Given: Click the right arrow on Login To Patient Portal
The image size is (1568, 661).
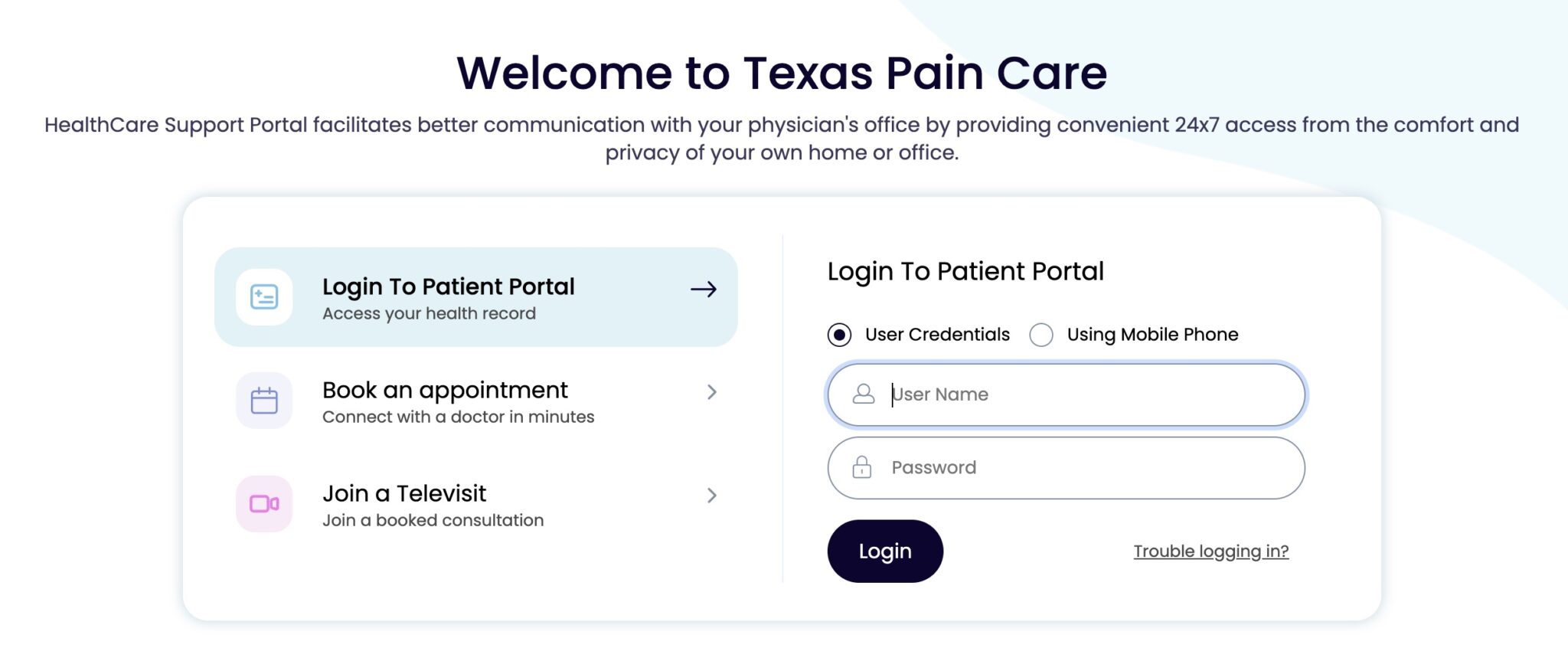Looking at the screenshot, I should (704, 290).
